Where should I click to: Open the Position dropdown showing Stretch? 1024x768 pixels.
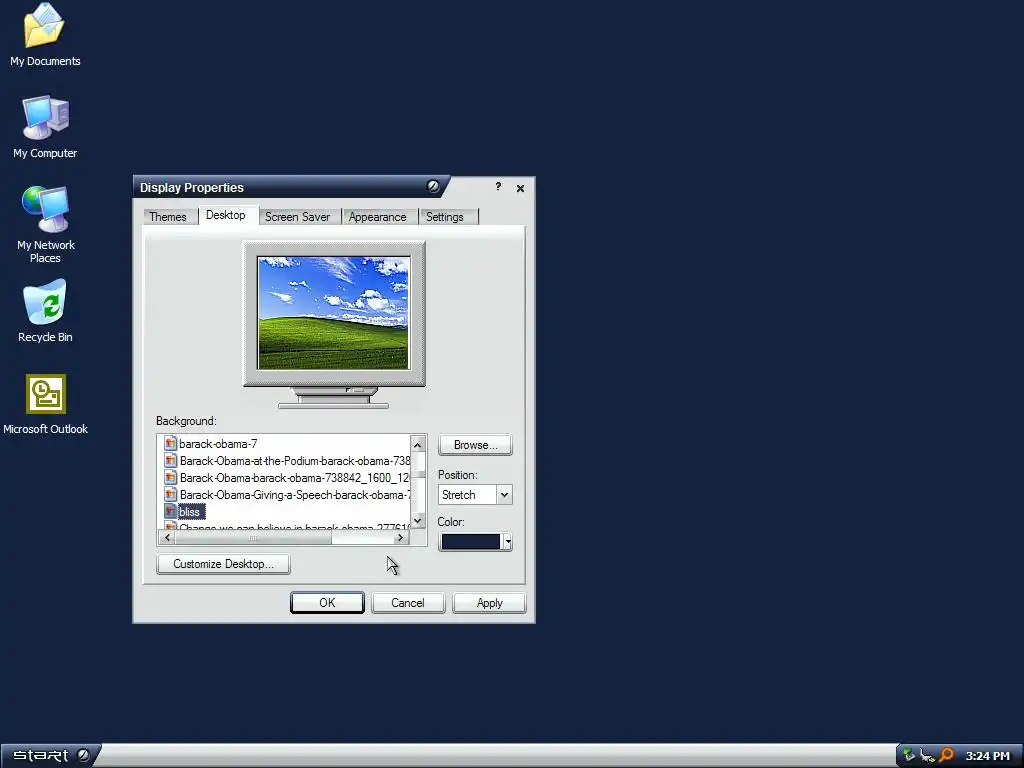point(475,494)
